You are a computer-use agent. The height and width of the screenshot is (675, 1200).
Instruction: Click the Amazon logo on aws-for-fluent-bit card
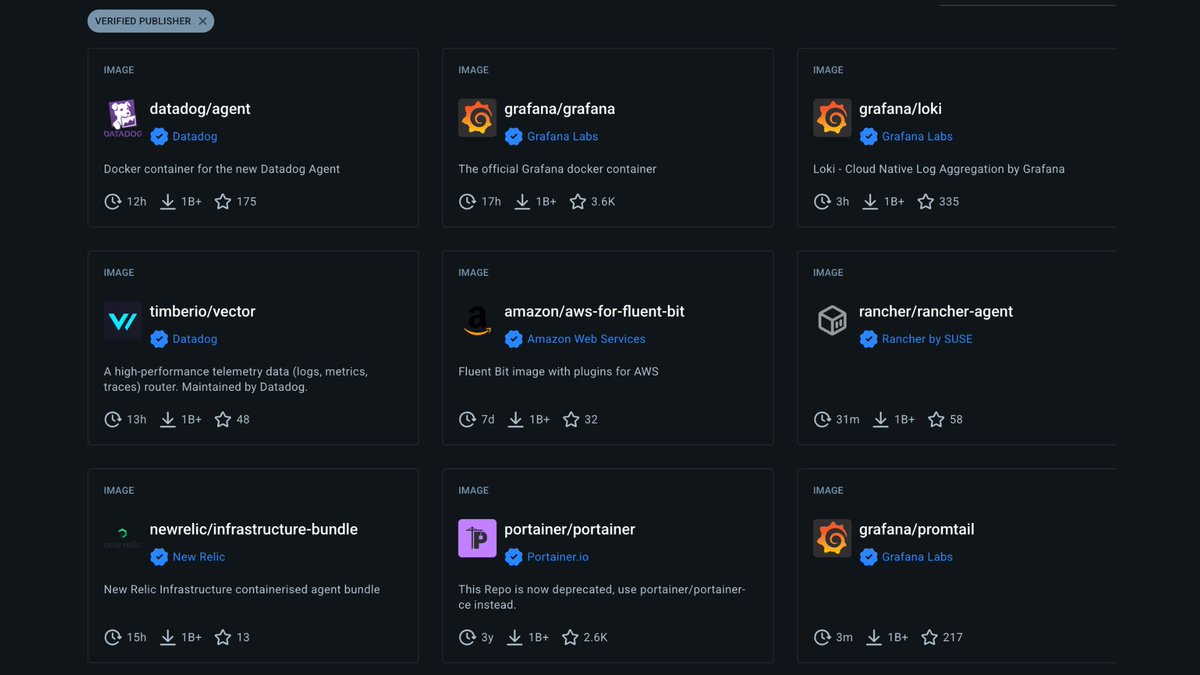pyautogui.click(x=478, y=321)
